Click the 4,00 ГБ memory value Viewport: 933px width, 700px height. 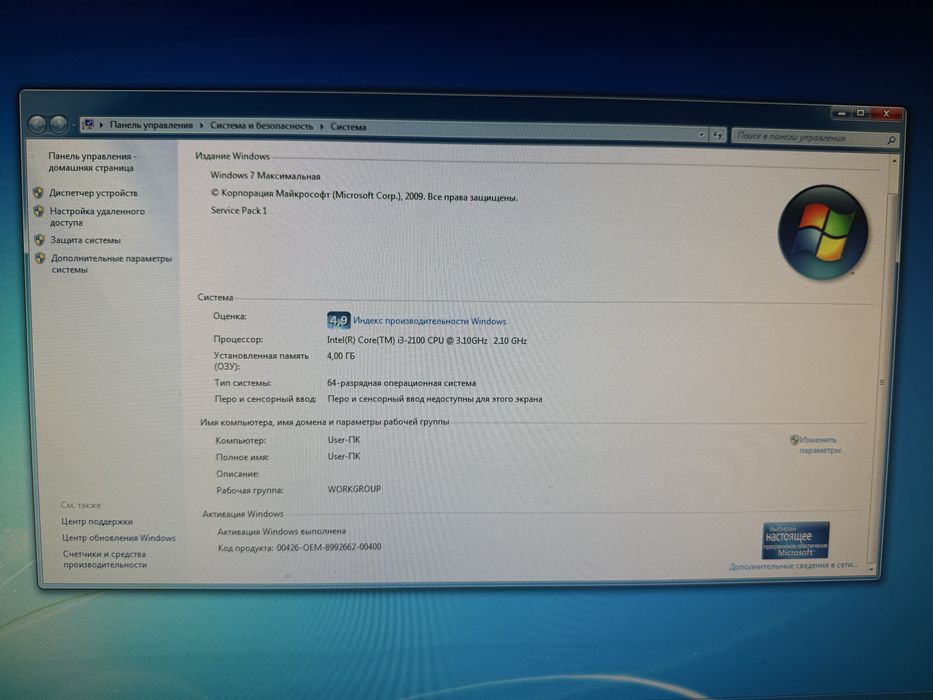pos(340,355)
